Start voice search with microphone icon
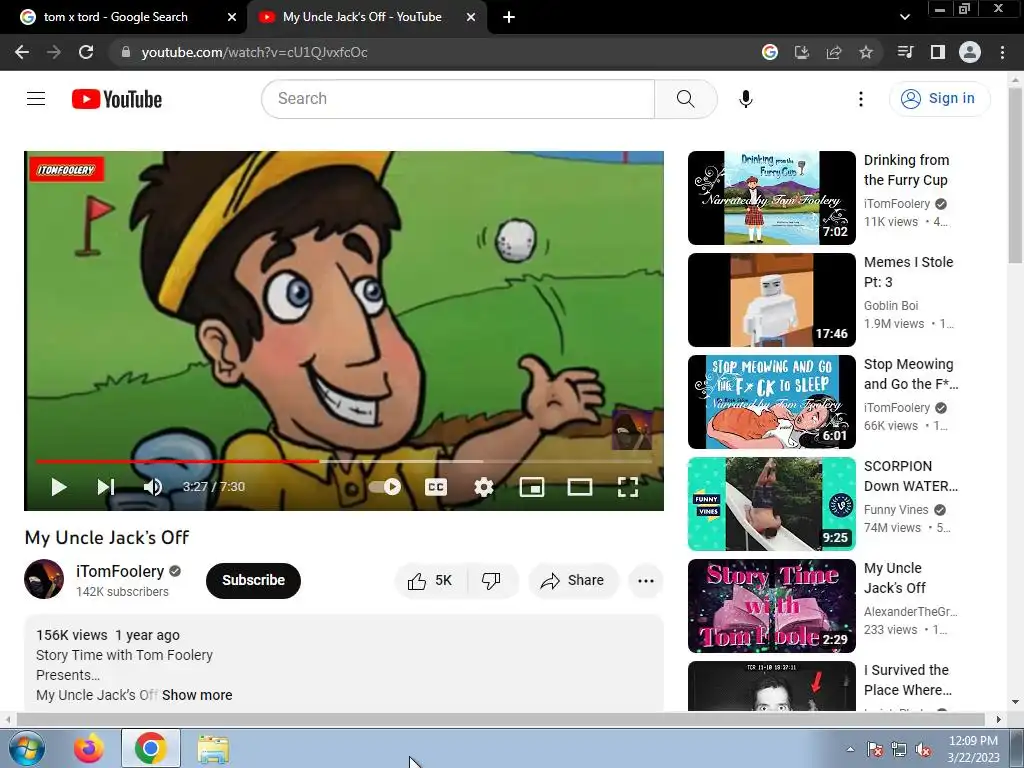The image size is (1024, 768). point(746,99)
